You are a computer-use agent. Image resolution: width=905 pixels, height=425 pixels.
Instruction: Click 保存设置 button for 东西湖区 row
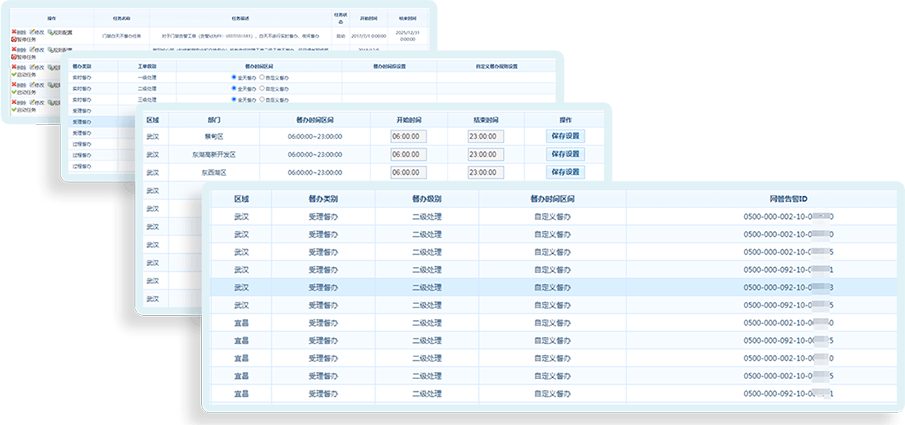click(x=564, y=172)
